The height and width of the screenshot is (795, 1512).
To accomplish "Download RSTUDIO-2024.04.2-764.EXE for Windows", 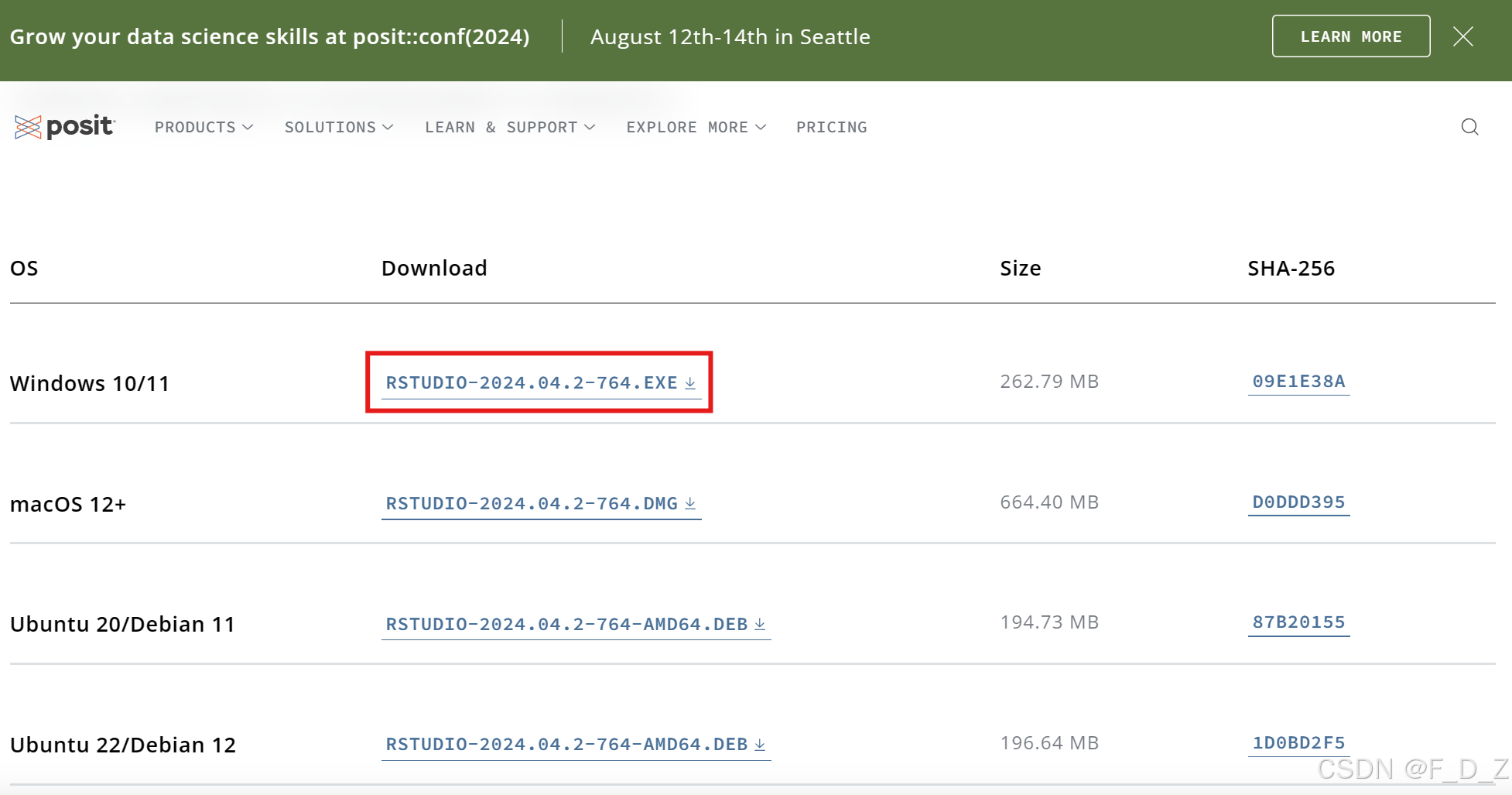I will click(541, 382).
